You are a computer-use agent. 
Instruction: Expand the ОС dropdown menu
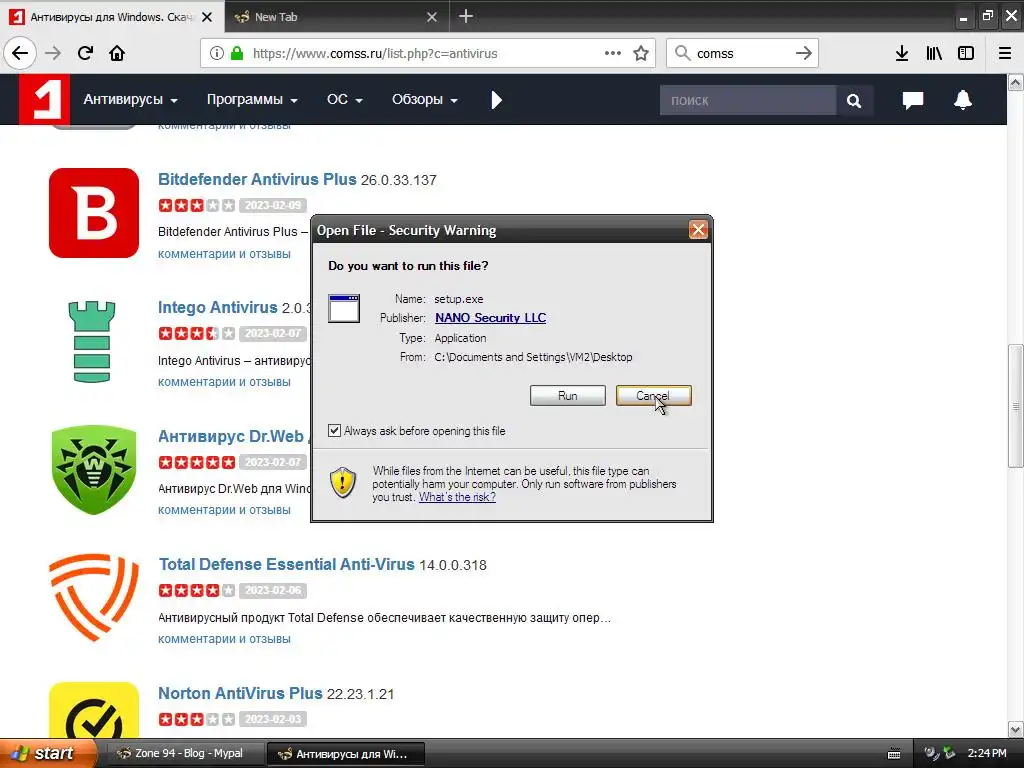click(x=344, y=99)
